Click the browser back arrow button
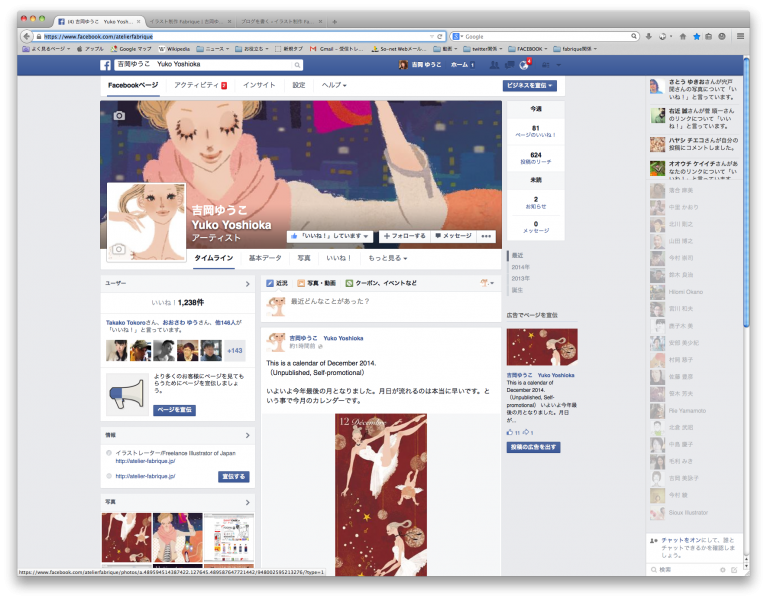767x600 pixels. [x=27, y=36]
